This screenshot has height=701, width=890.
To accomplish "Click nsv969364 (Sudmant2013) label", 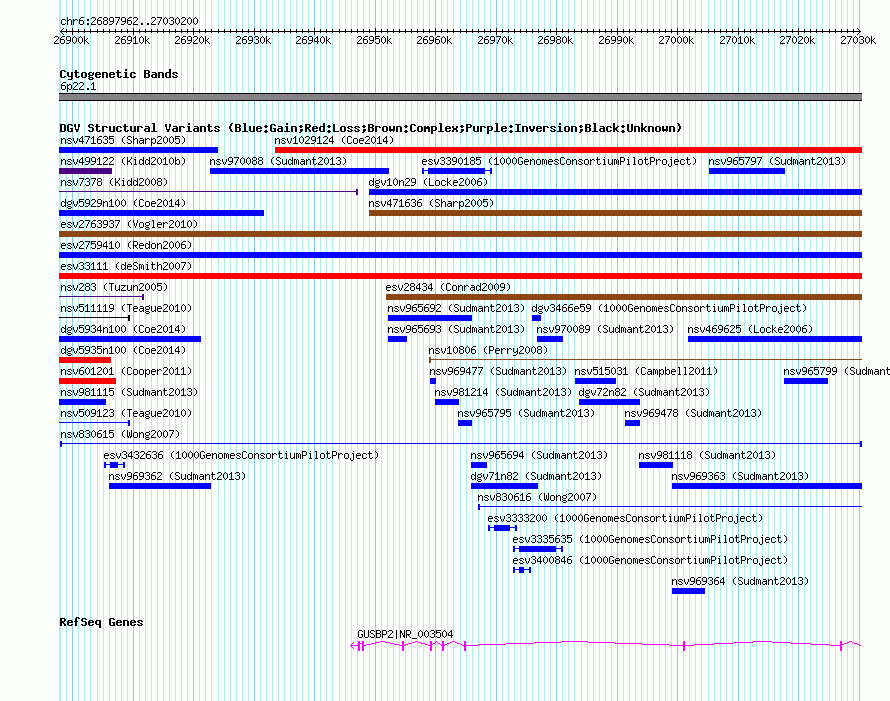I will [x=740, y=581].
